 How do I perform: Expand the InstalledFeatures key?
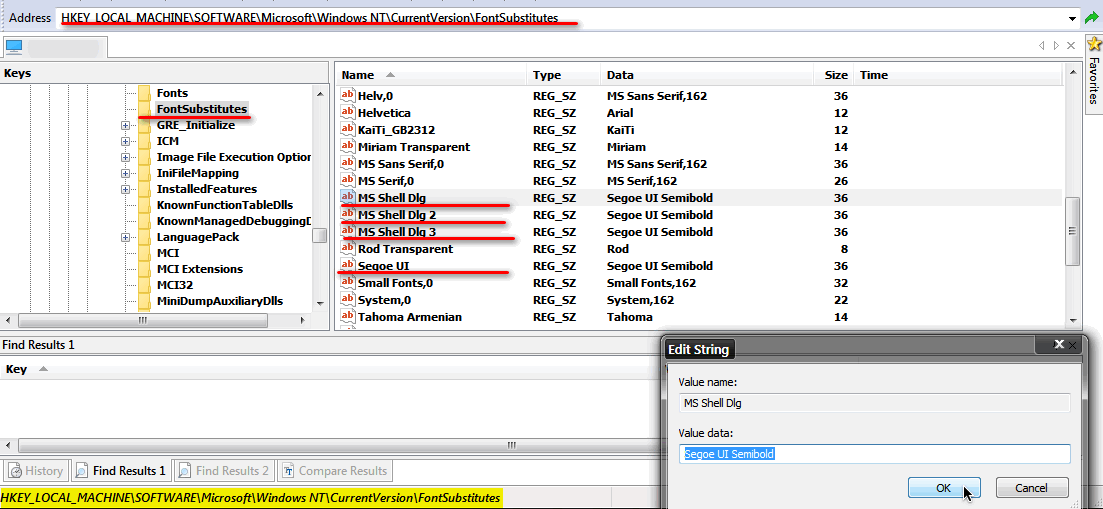[126, 189]
